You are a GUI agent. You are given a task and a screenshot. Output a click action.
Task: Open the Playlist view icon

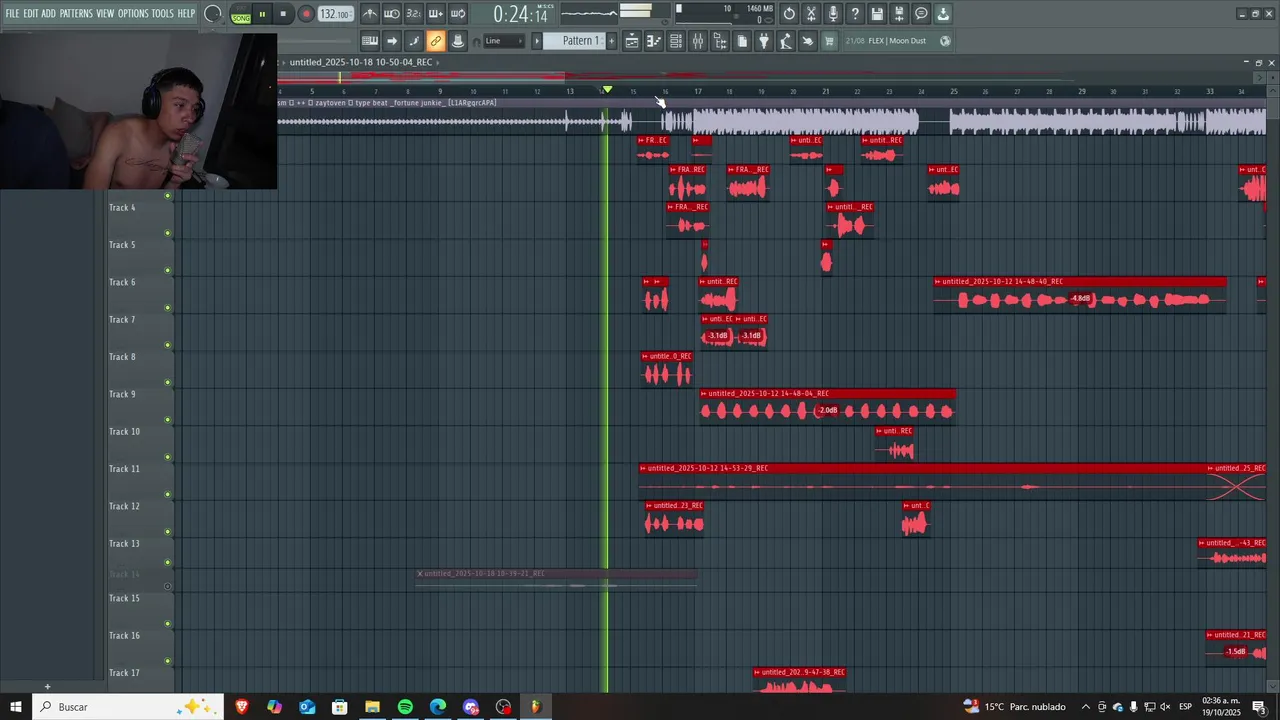pyautogui.click(x=632, y=41)
